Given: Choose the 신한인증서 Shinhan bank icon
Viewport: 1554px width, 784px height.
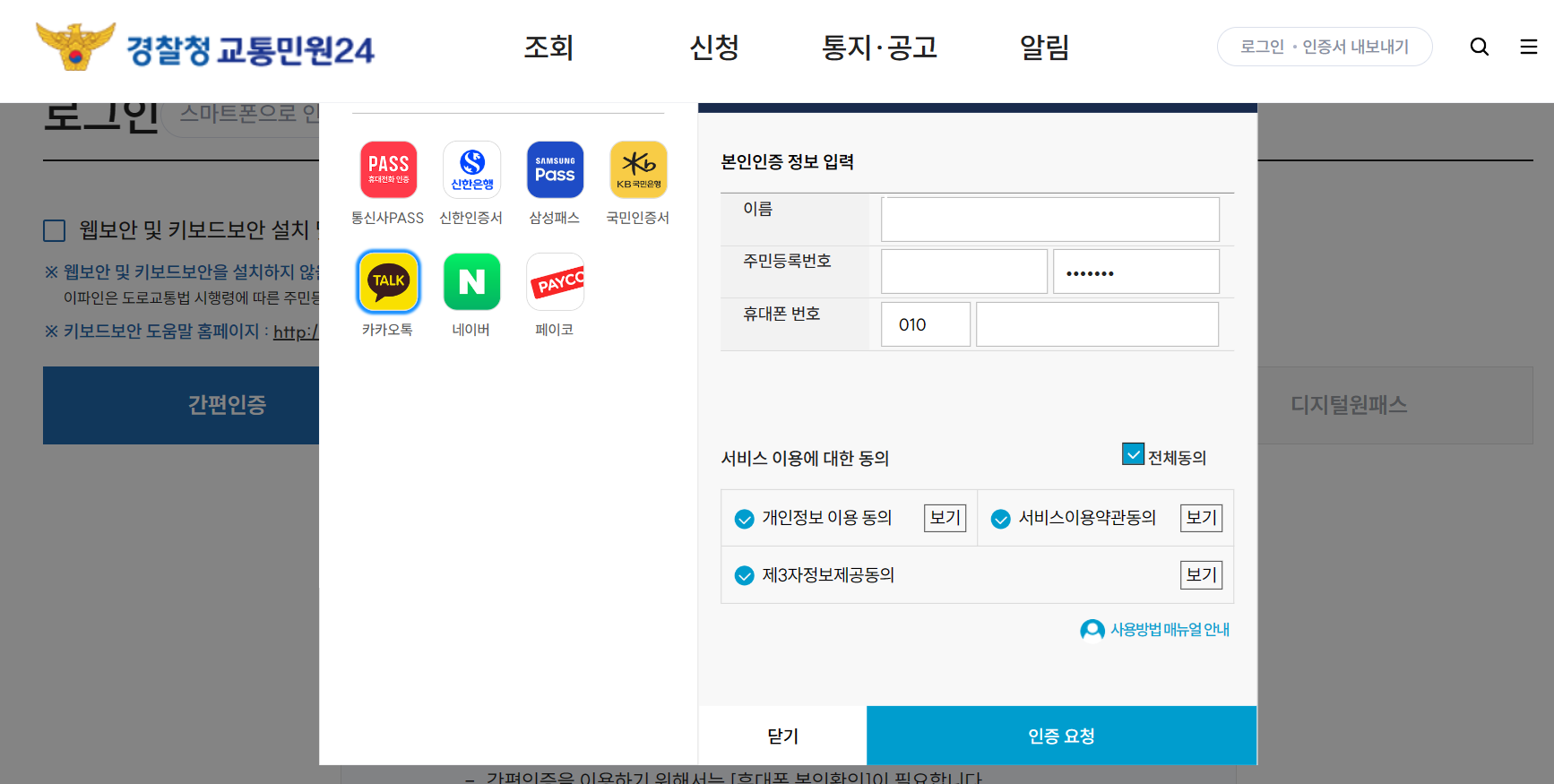Looking at the screenshot, I should tap(471, 169).
